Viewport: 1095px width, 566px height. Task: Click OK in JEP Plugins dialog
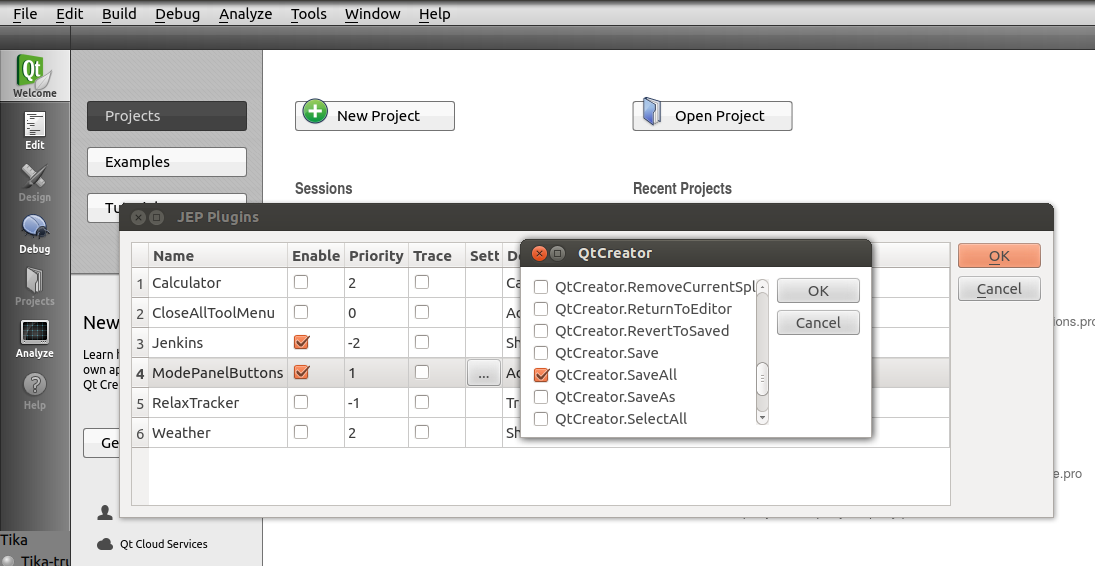point(999,256)
